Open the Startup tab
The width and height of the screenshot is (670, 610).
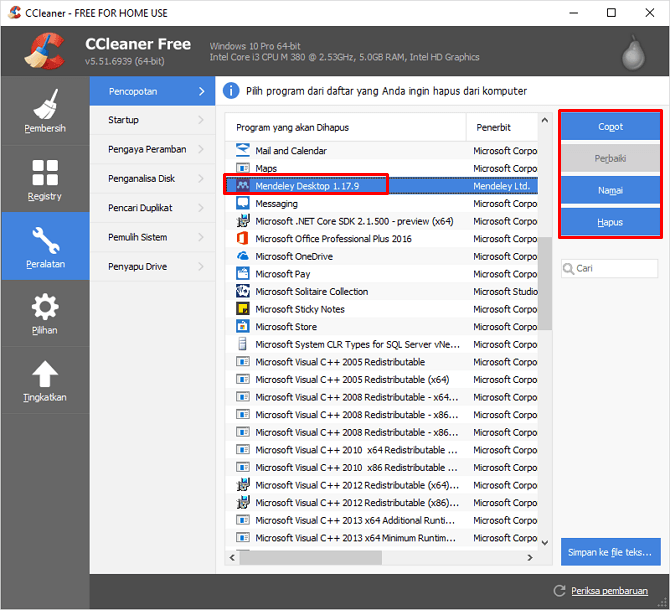tap(148, 120)
